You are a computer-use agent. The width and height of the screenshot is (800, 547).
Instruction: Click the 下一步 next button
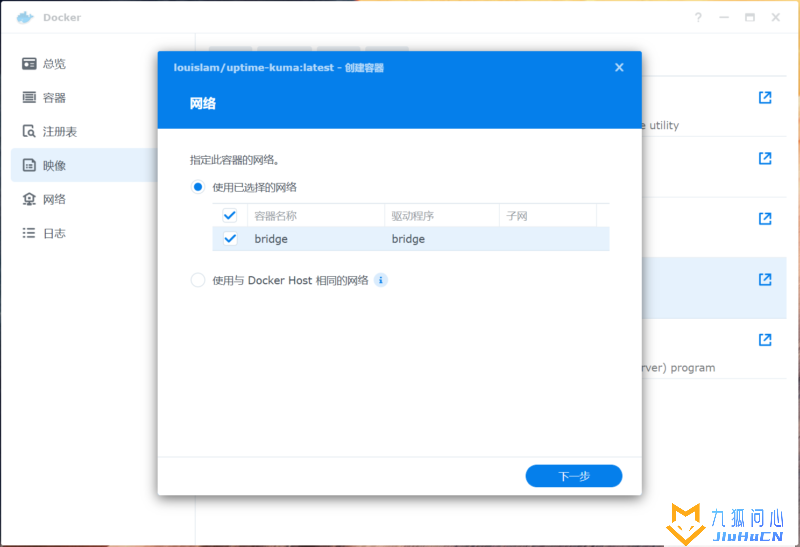(x=574, y=476)
